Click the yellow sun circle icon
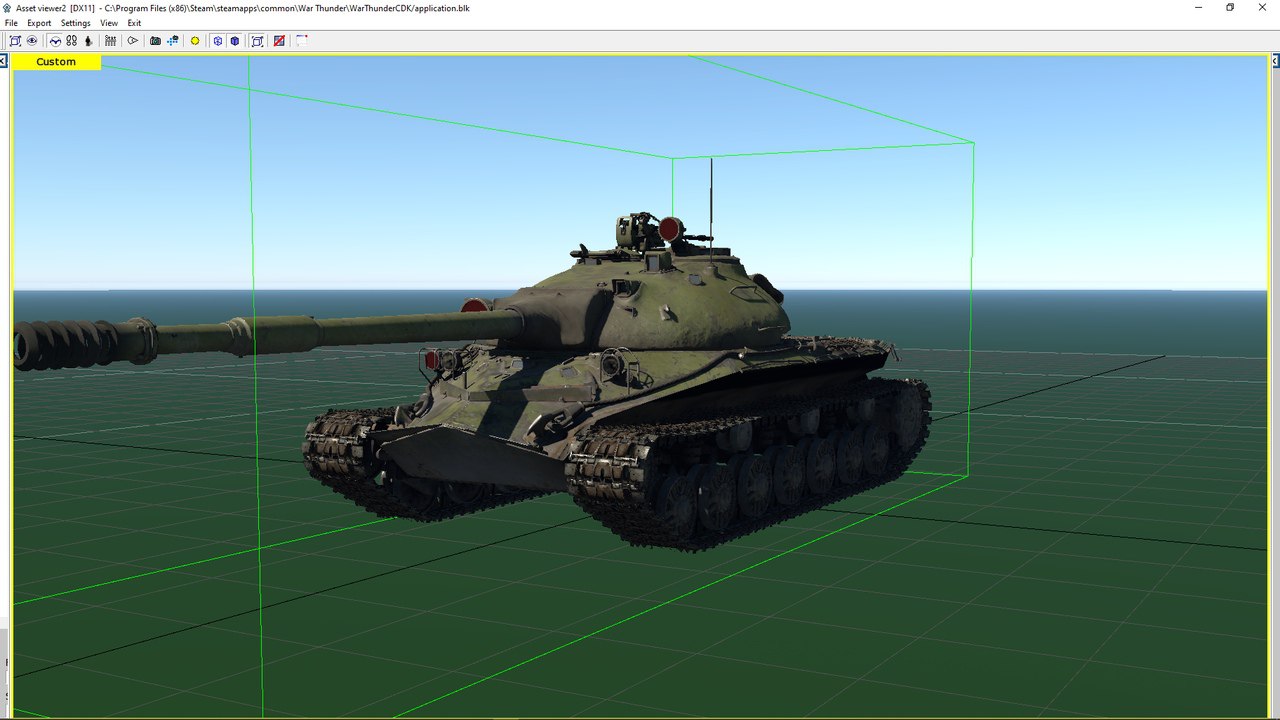 (195, 41)
